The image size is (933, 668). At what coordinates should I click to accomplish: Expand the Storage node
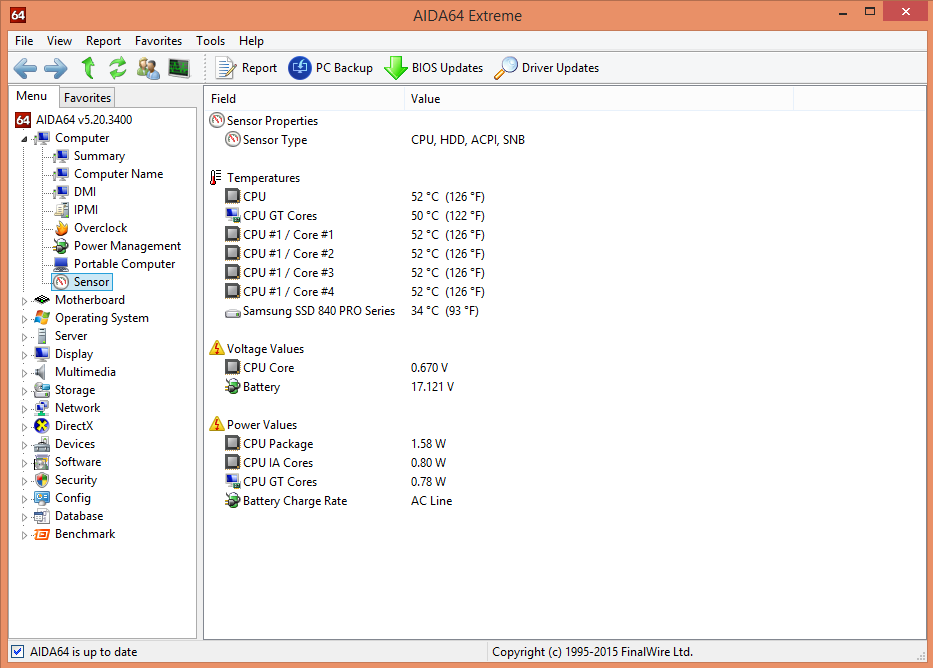coord(24,391)
